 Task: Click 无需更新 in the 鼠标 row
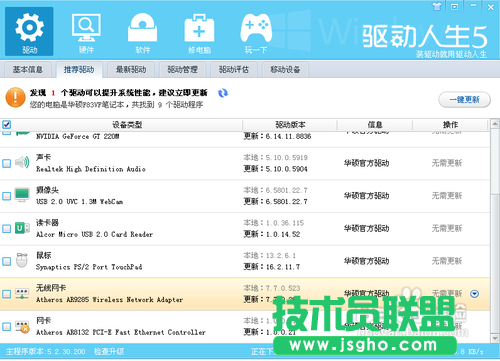447,261
